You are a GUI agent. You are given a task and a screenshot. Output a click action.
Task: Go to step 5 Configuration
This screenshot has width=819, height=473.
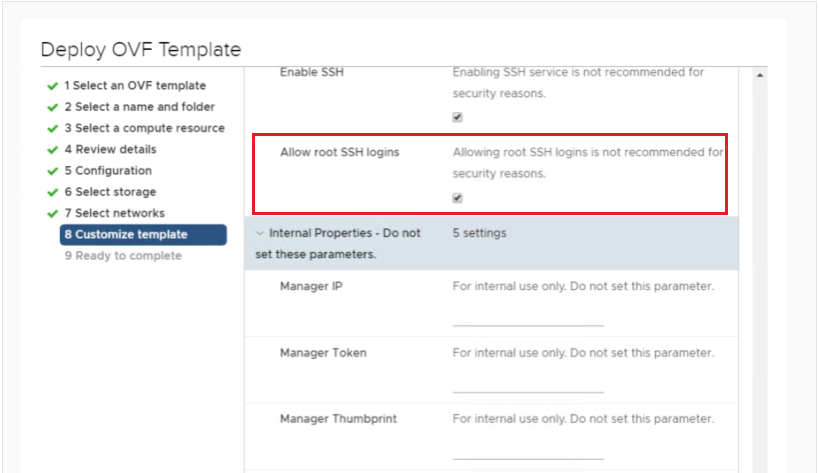(x=108, y=171)
